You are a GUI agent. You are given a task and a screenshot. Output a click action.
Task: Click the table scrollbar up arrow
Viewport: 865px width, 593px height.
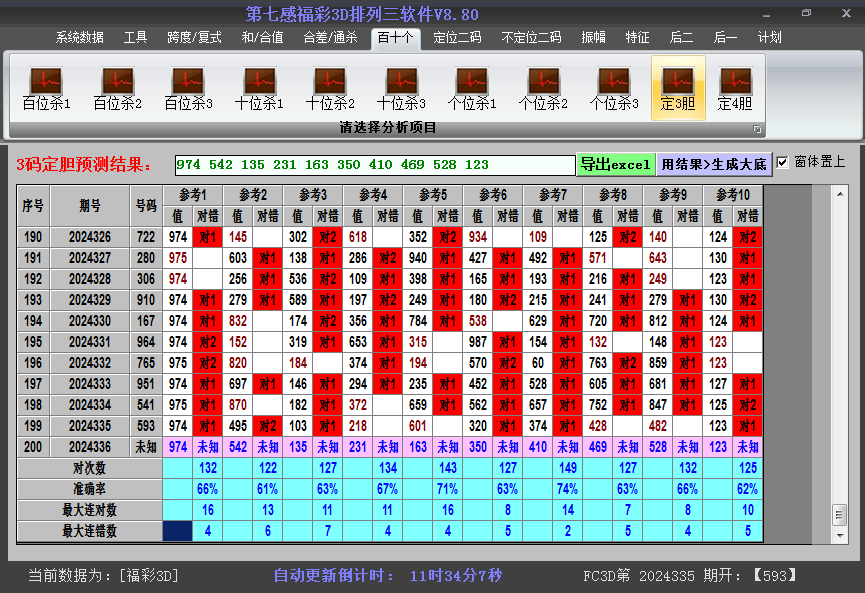(x=840, y=194)
